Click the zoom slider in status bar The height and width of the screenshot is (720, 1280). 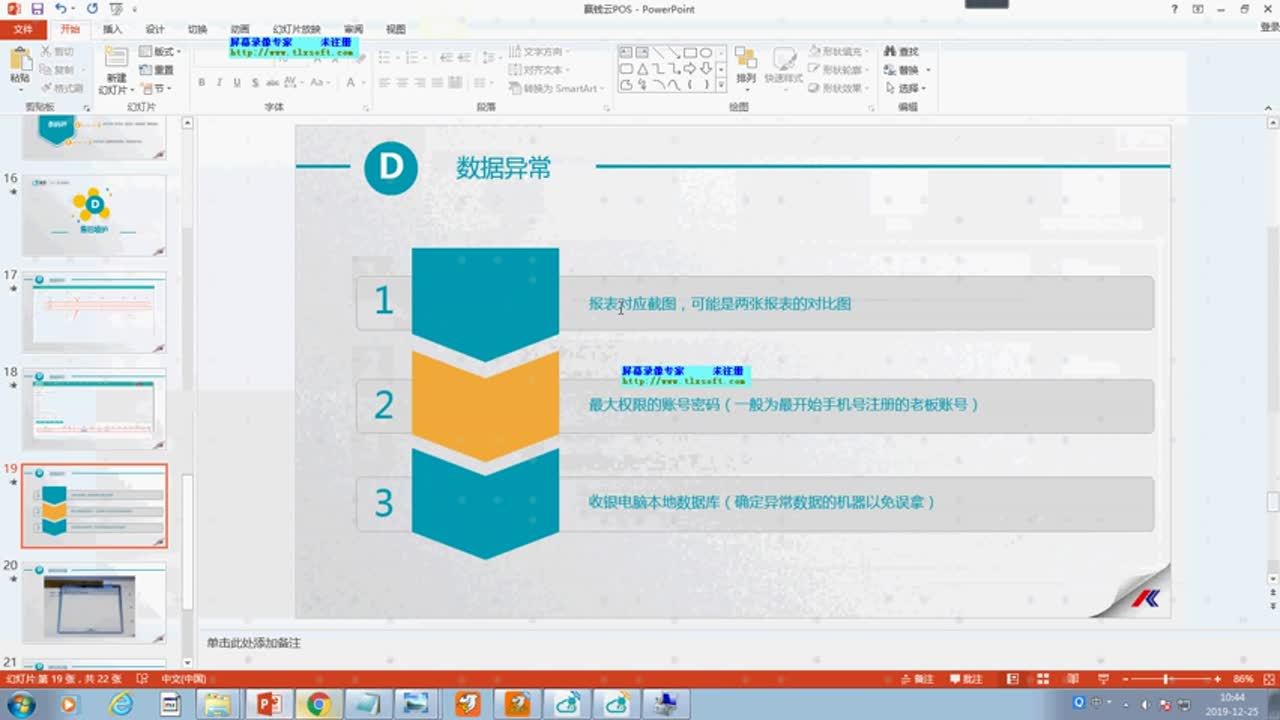1166,679
